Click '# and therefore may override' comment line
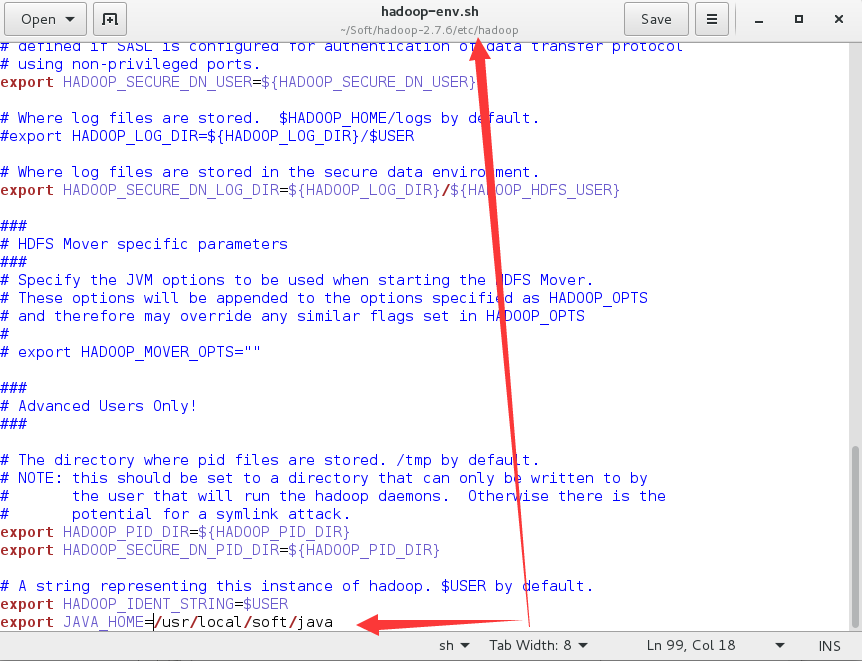The image size is (862, 661). coord(292,316)
